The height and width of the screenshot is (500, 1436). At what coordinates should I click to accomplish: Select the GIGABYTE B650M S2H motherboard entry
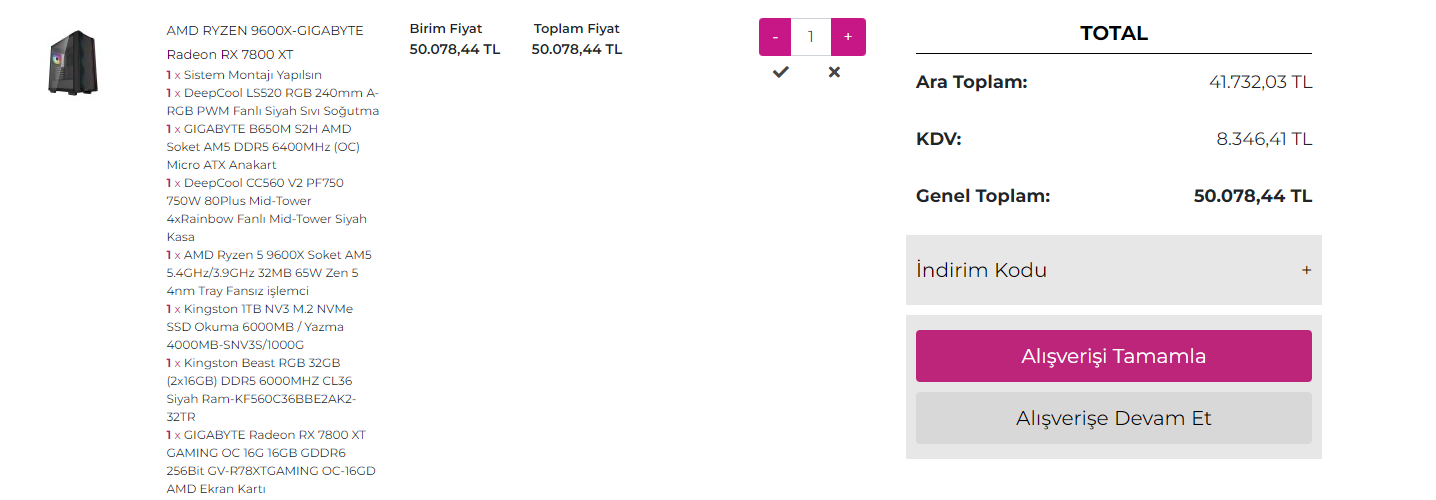pos(263,147)
